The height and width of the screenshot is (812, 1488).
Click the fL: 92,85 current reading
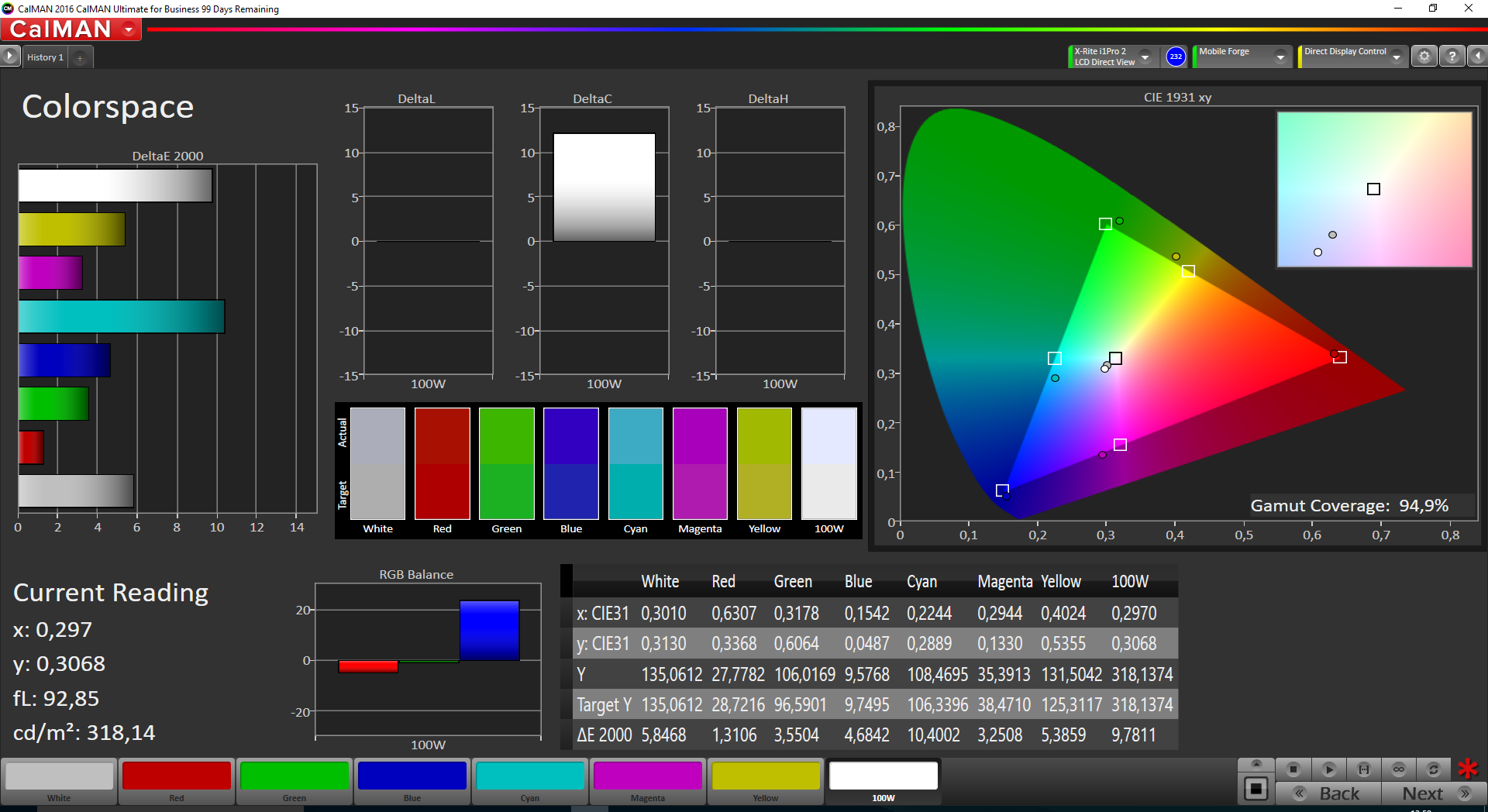pyautogui.click(x=56, y=699)
